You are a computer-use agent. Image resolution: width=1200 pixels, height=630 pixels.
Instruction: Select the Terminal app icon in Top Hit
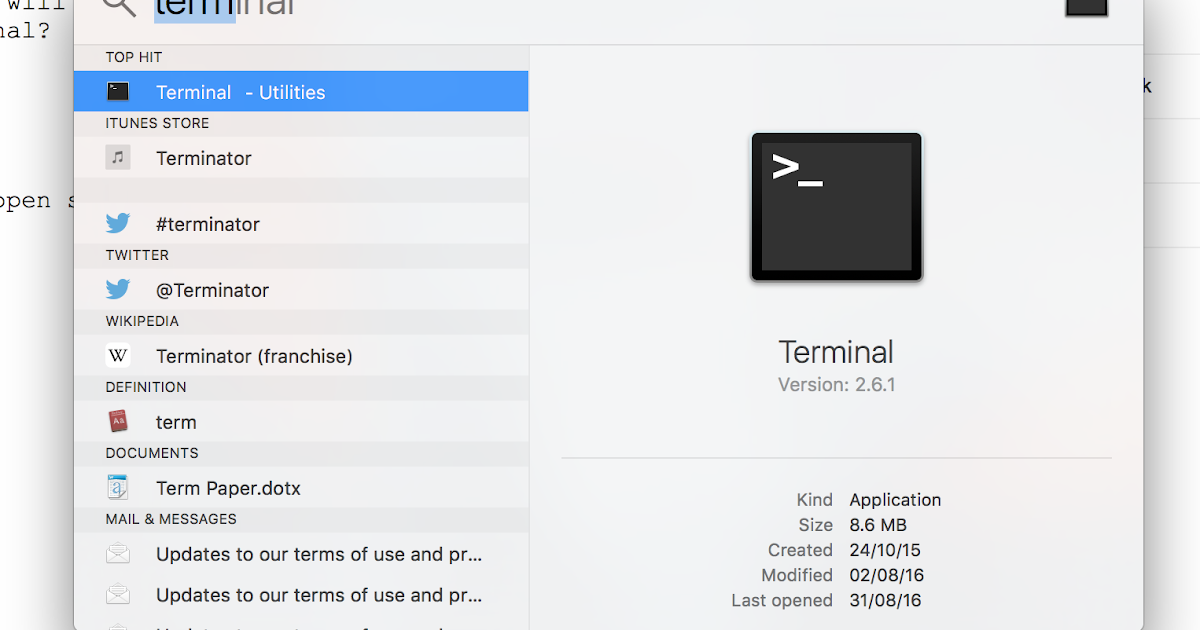coord(118,91)
